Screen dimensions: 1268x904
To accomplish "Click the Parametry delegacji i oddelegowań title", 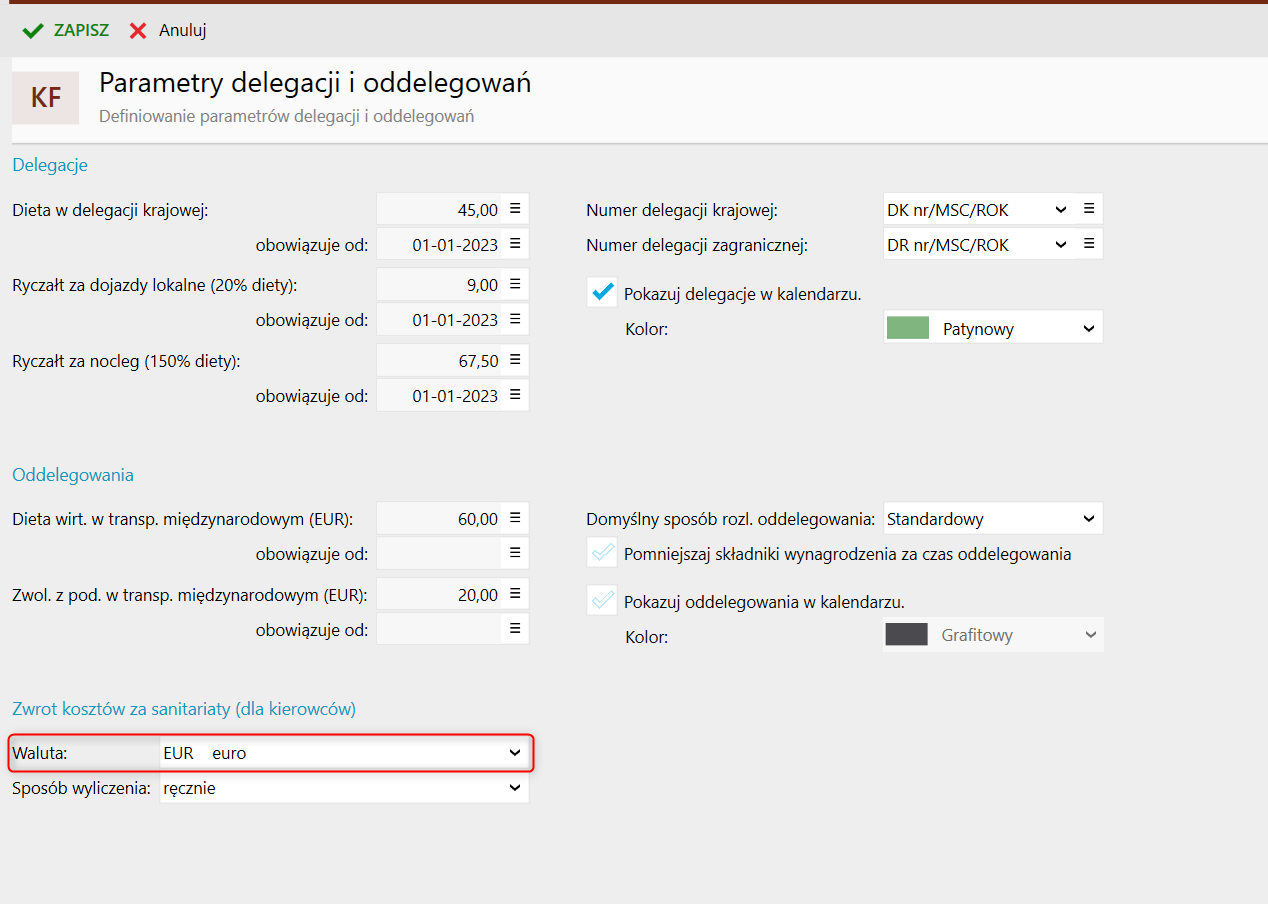I will [315, 83].
